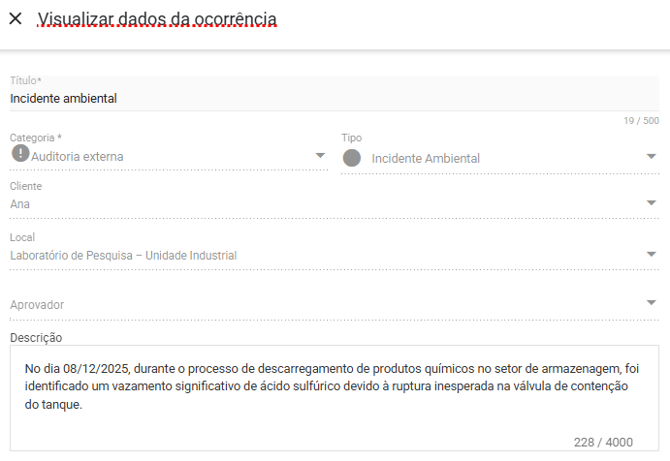
Task: Click the Título field with Incidente ambiental
Action: 300,98
